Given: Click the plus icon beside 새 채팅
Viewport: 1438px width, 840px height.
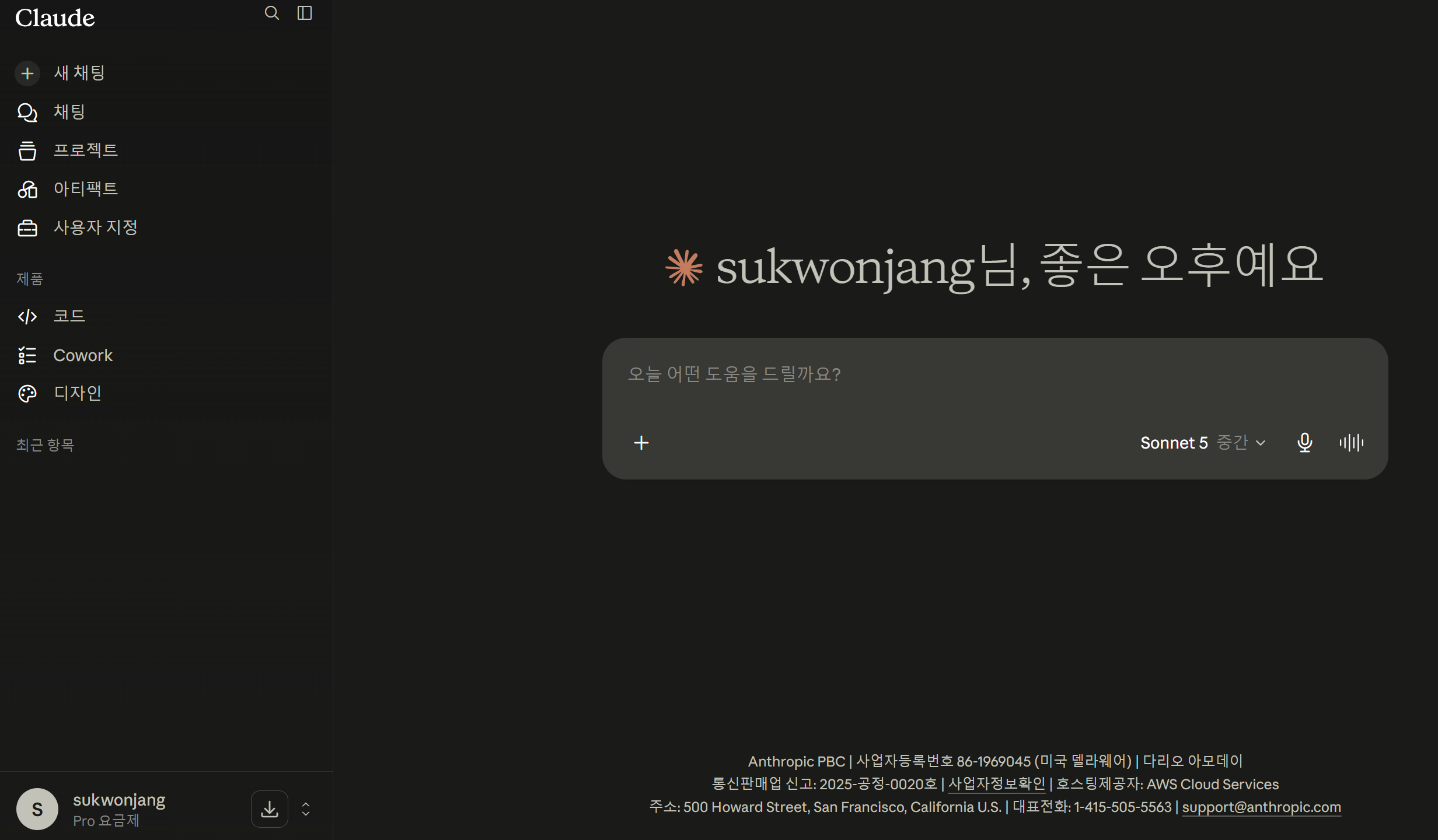Looking at the screenshot, I should click(27, 73).
